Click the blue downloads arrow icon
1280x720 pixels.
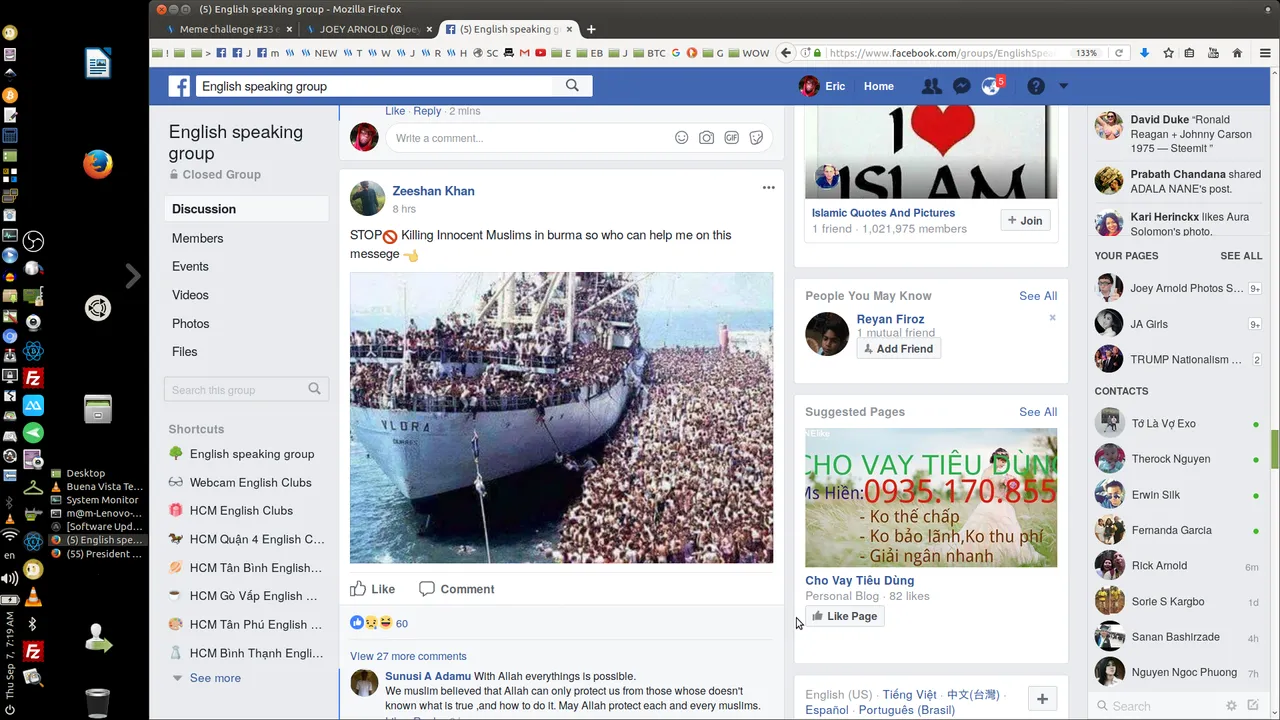click(x=1145, y=53)
